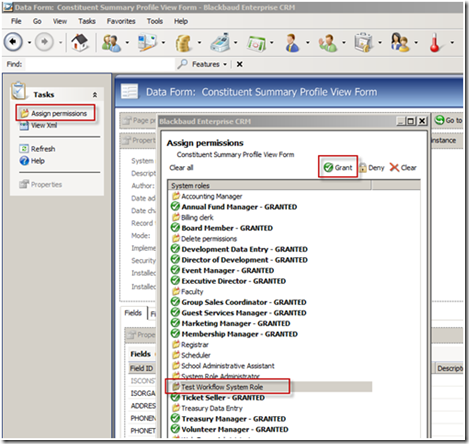
Task: Expand the calendar icon dropdown arrow
Action: [x=272, y=43]
